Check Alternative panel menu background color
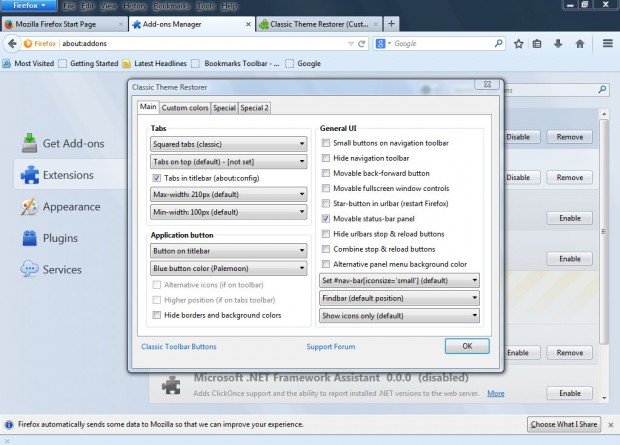Viewport: 620px width, 445px height. tap(326, 264)
